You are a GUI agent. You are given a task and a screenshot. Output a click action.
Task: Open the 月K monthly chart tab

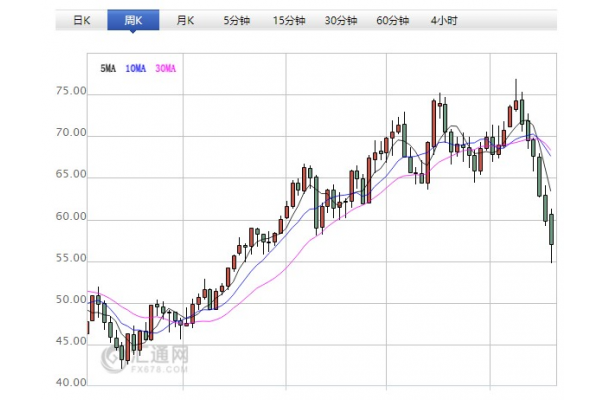click(x=185, y=20)
